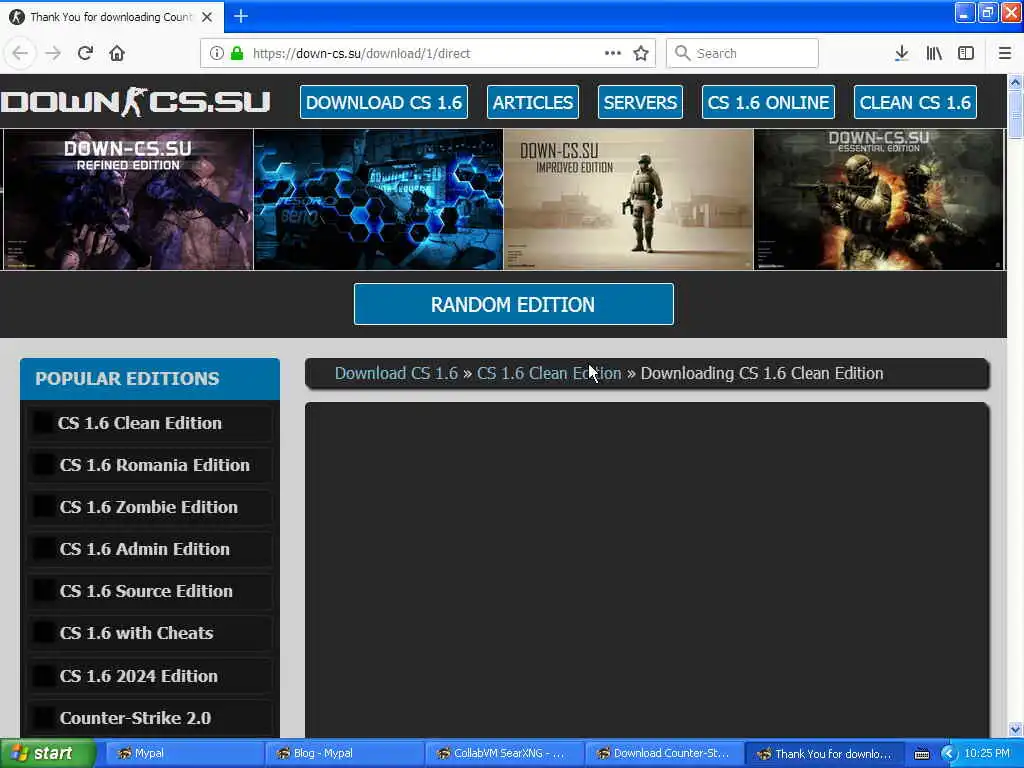Select the Thank You for downloading tab

111,17
